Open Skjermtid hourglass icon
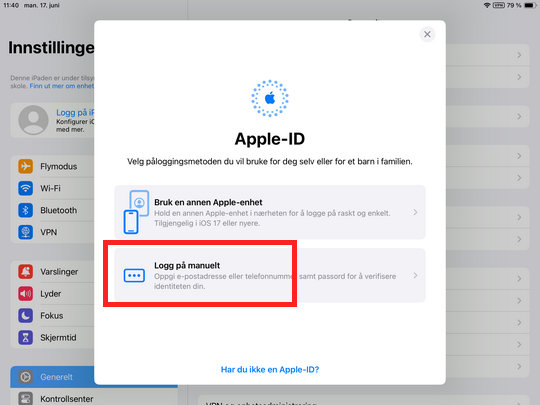 point(25,338)
